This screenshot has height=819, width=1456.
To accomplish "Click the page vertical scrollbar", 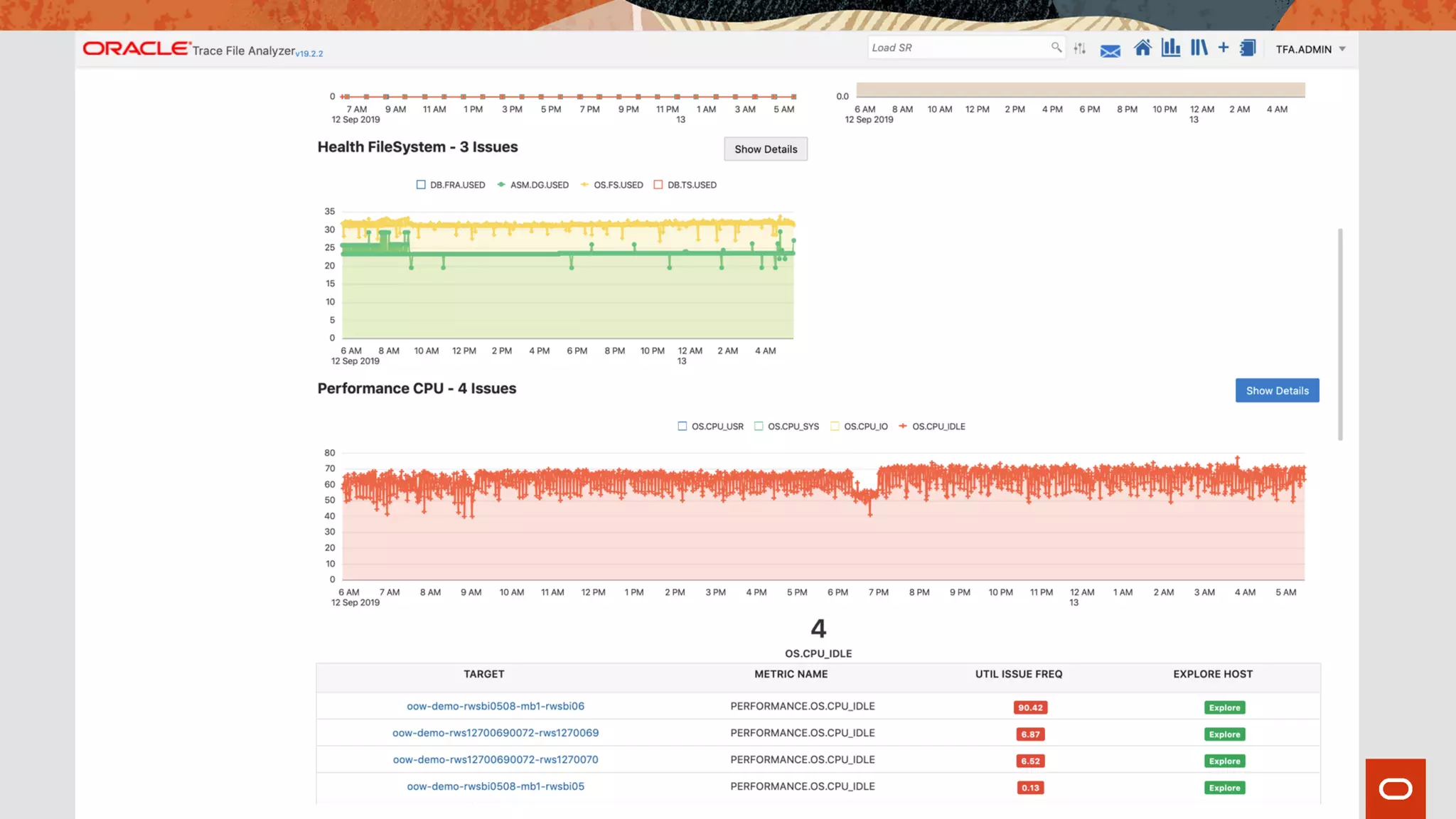I will click(1340, 334).
